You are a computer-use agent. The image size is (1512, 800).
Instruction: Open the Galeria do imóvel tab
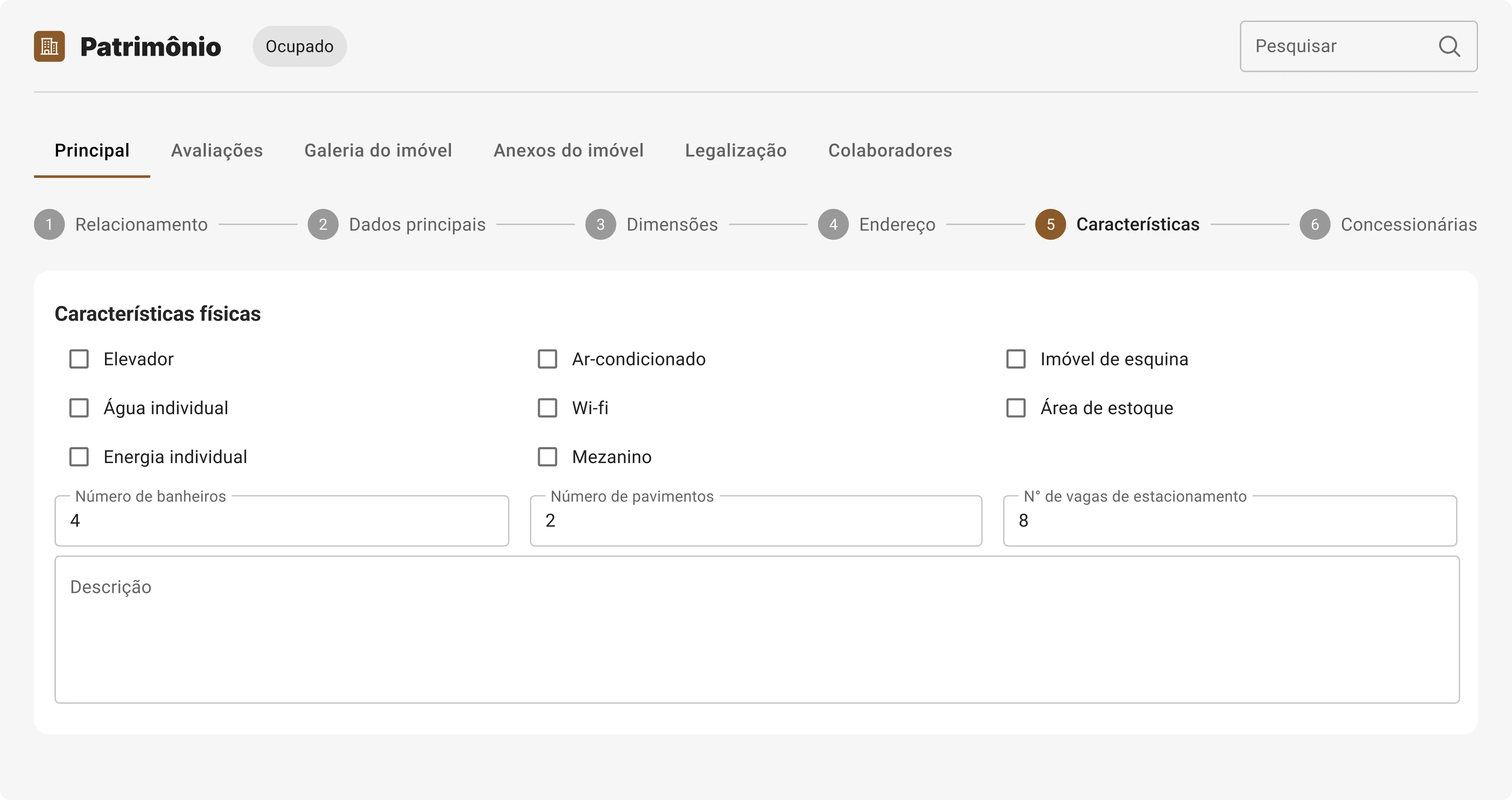point(378,151)
